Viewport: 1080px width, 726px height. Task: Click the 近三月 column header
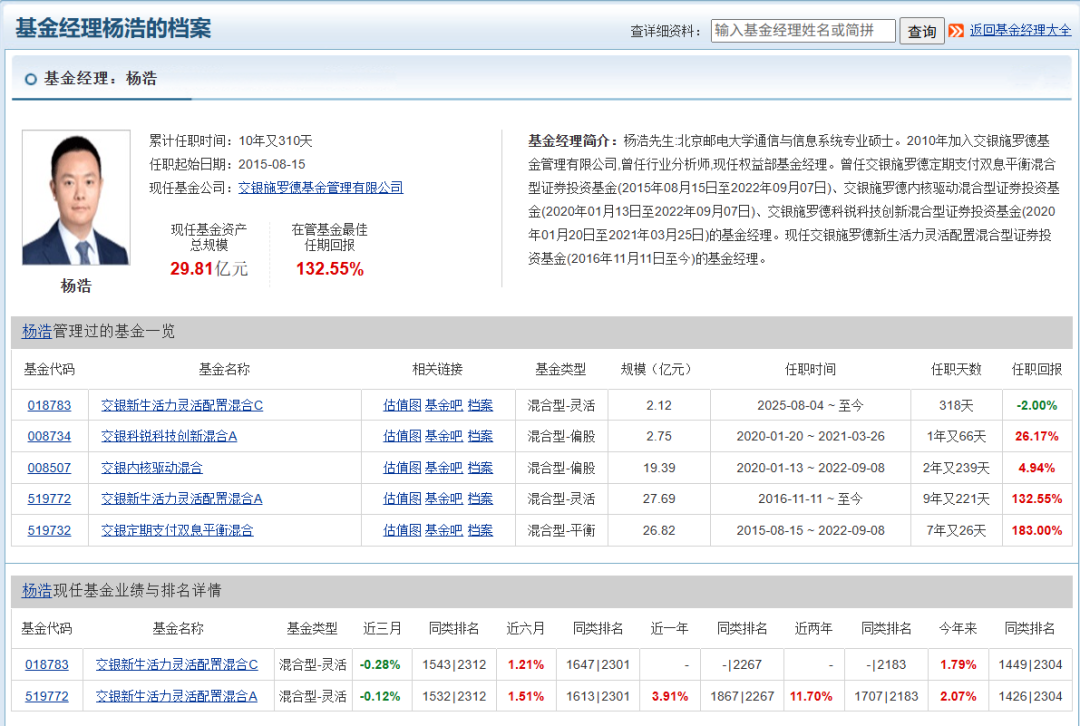(382, 628)
